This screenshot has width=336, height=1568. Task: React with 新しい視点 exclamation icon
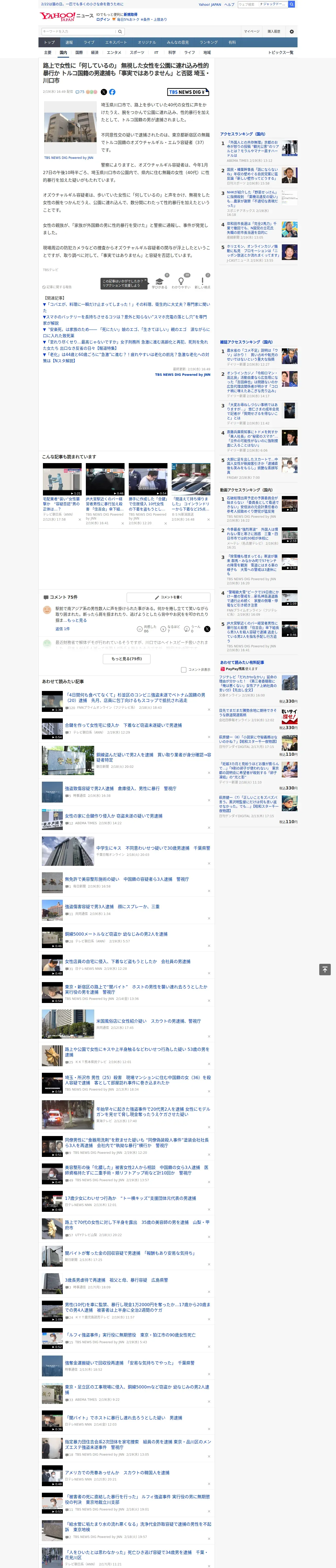tap(203, 281)
